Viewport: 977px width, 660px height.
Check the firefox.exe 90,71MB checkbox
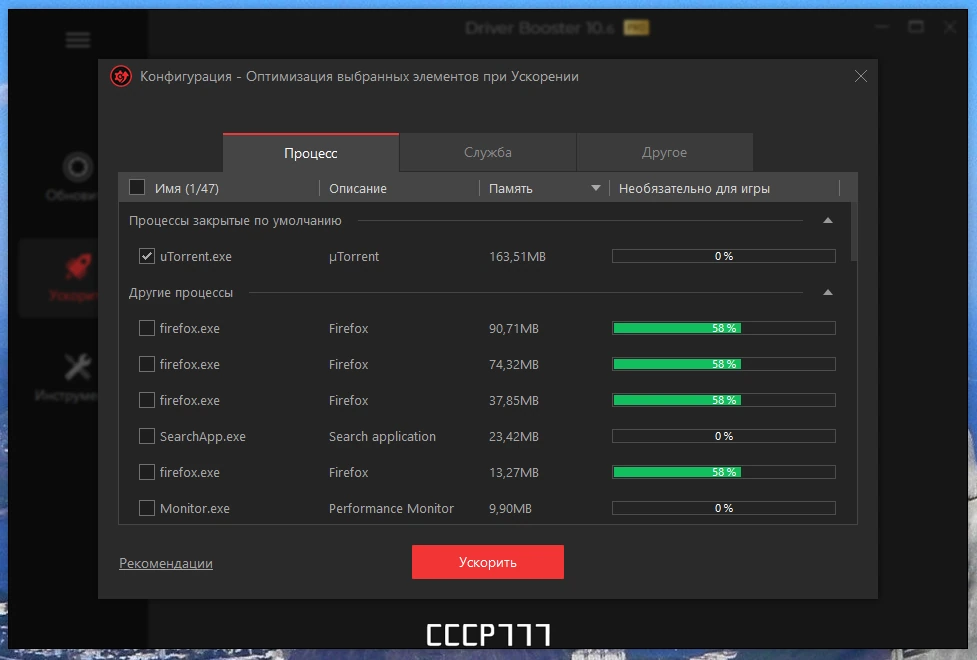tap(146, 328)
